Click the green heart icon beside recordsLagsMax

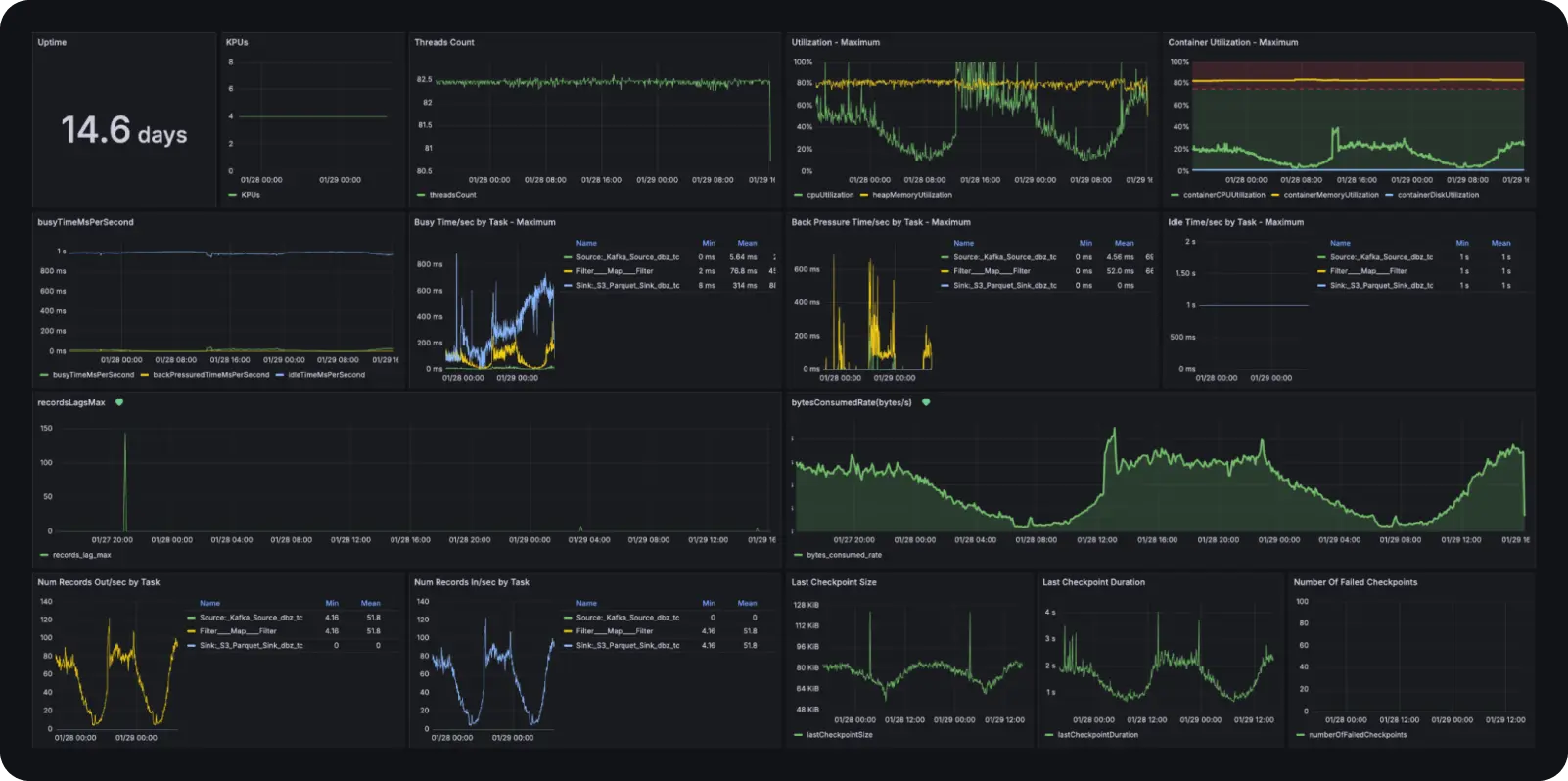pyautogui.click(x=119, y=402)
